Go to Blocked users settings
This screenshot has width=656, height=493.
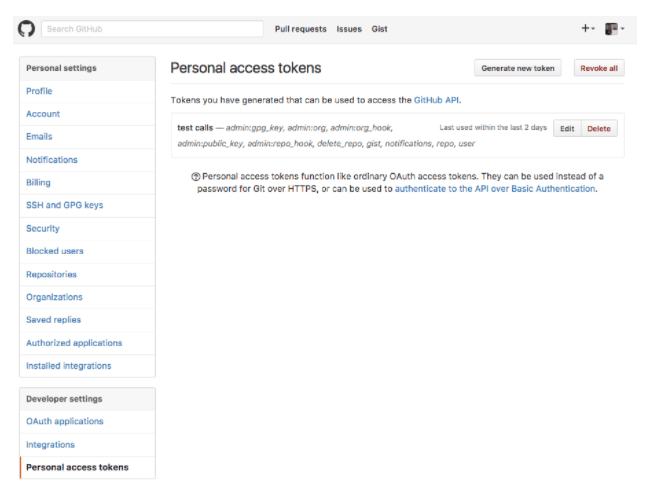[87, 251]
